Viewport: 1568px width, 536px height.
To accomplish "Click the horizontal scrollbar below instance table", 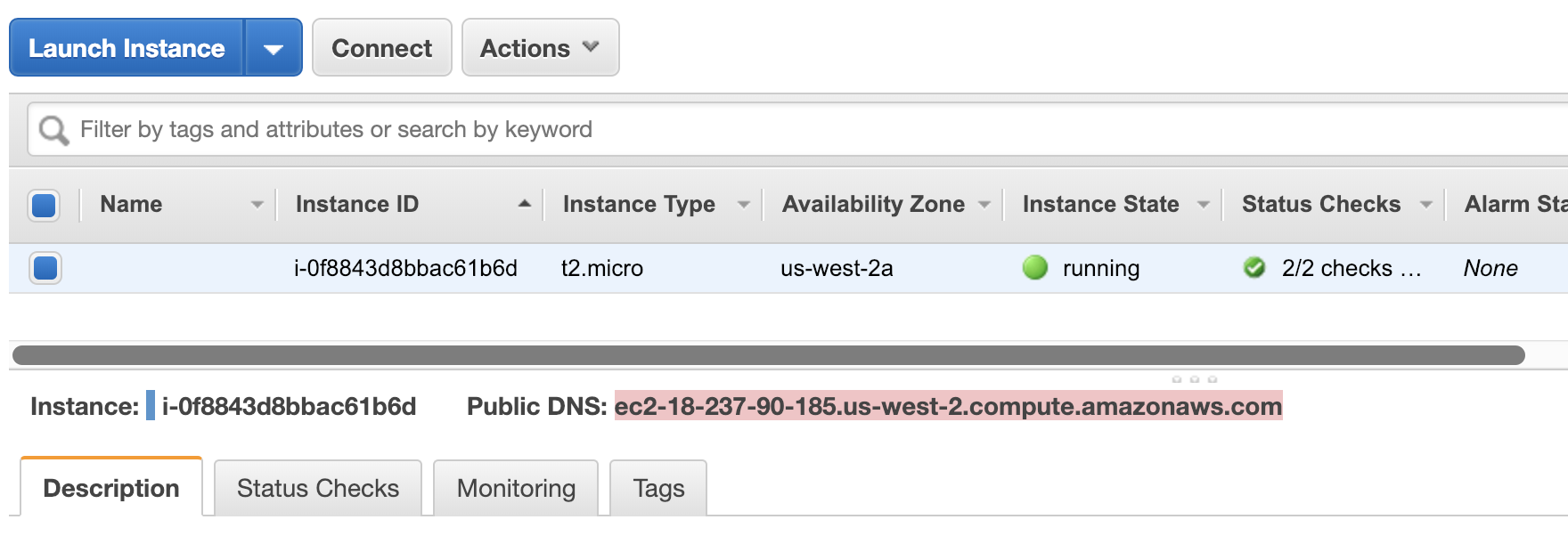I will [x=769, y=355].
